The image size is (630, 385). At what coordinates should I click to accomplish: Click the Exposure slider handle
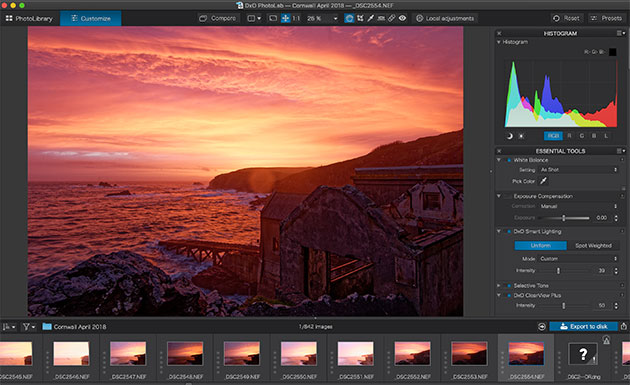[564, 218]
